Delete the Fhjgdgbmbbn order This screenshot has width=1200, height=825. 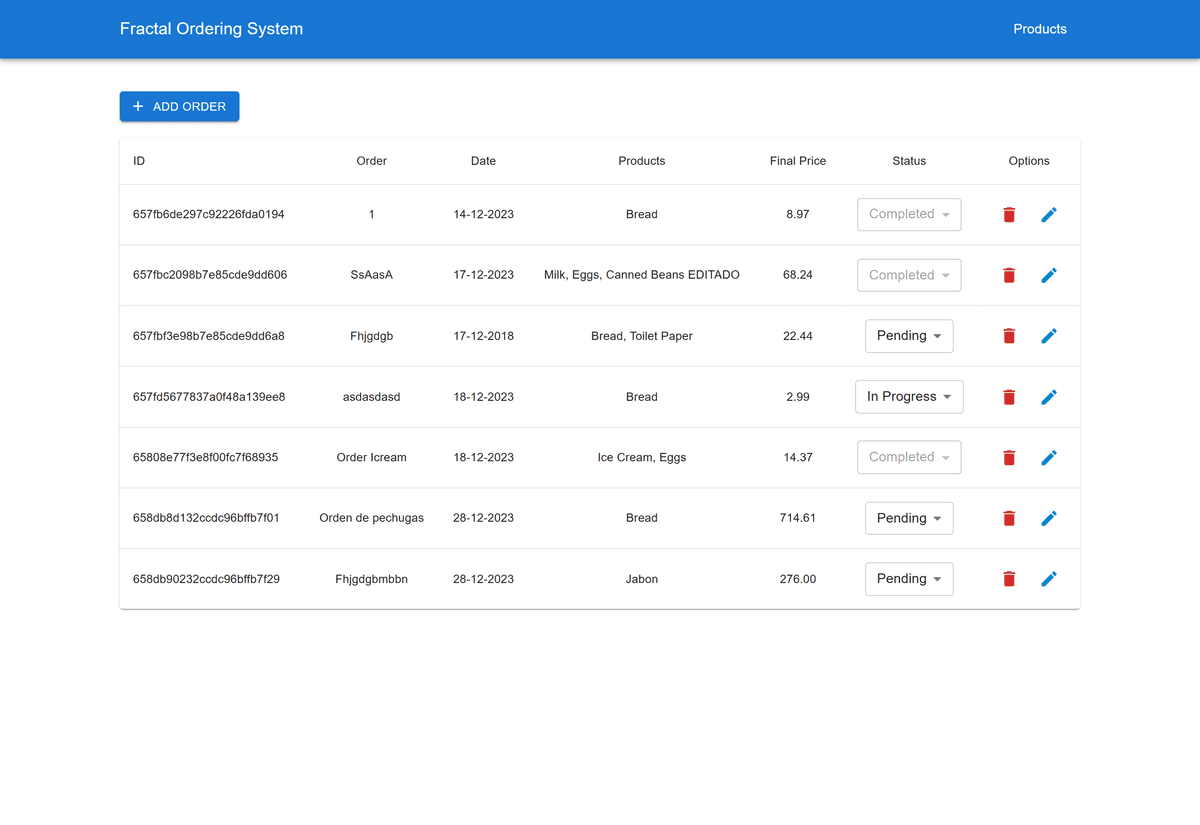point(1009,579)
